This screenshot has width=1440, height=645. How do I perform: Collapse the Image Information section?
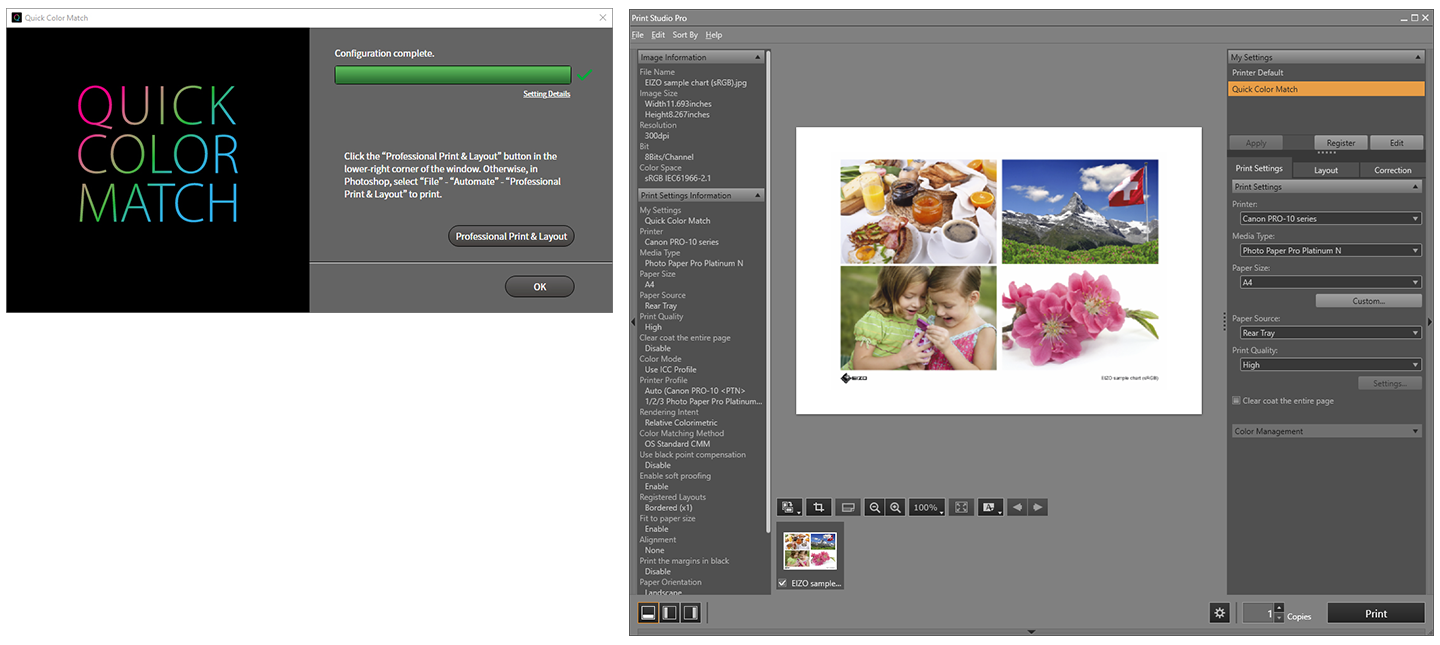point(702,57)
